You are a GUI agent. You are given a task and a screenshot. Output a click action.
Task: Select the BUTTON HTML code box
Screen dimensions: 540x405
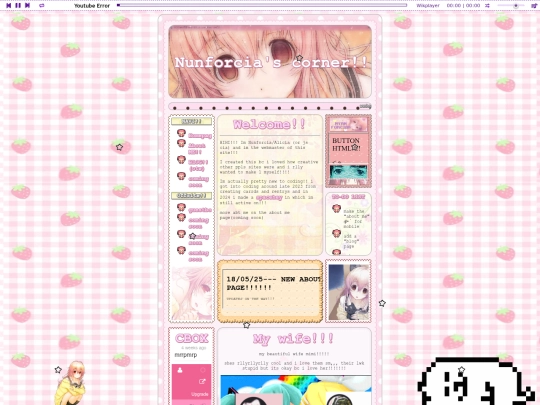click(348, 148)
